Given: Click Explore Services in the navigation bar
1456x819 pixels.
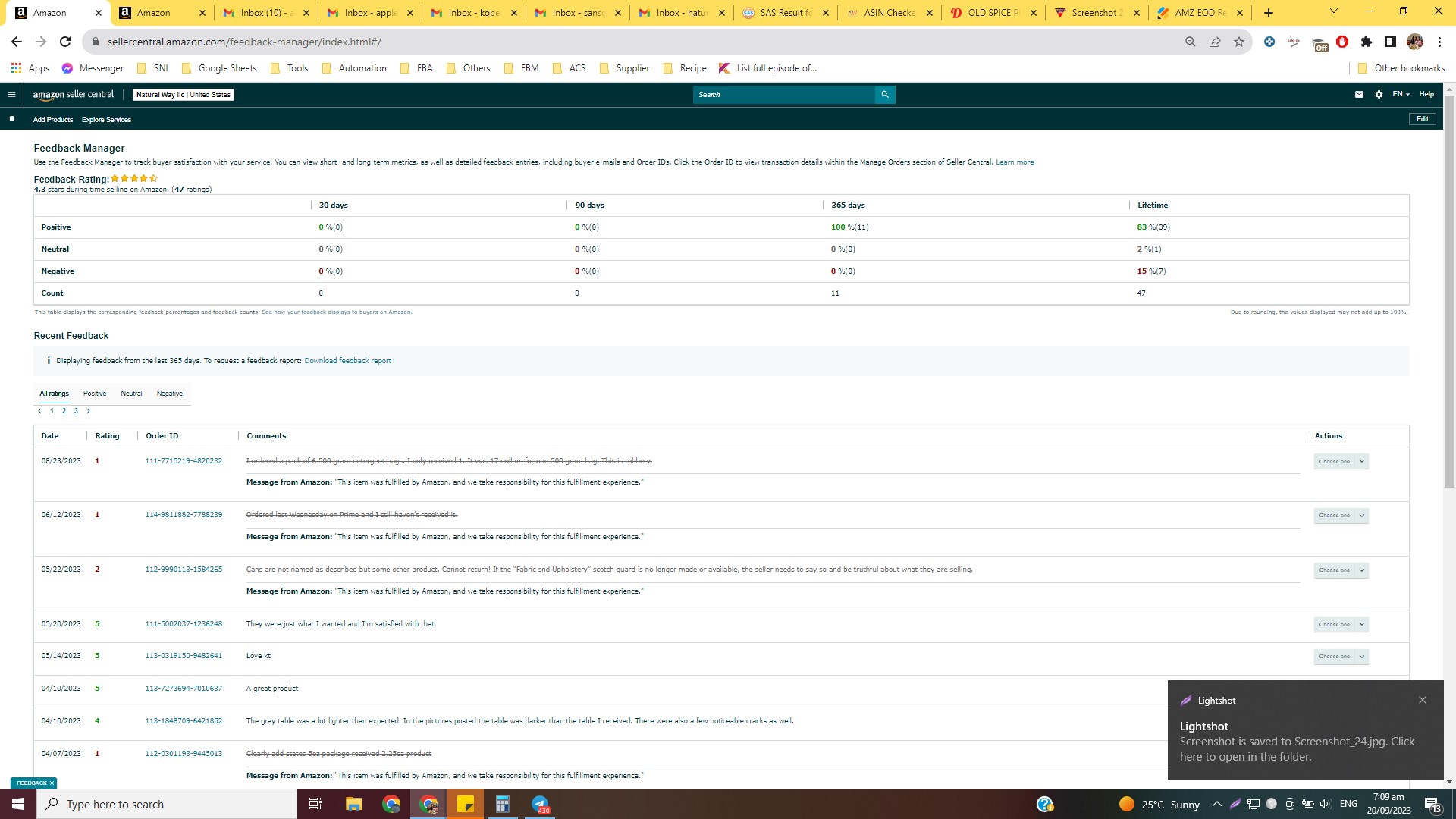Looking at the screenshot, I should point(106,120).
